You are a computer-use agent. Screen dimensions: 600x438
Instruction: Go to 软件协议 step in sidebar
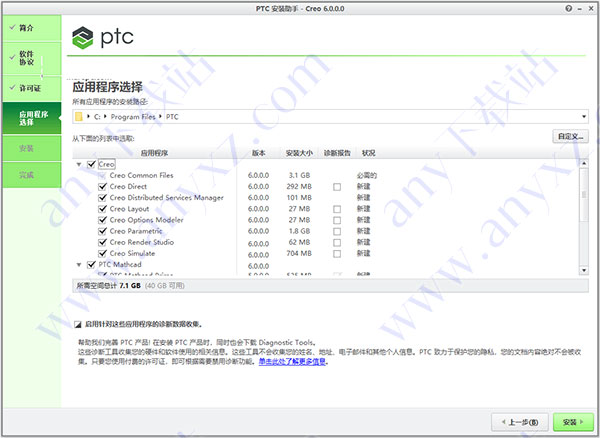[x=32, y=58]
